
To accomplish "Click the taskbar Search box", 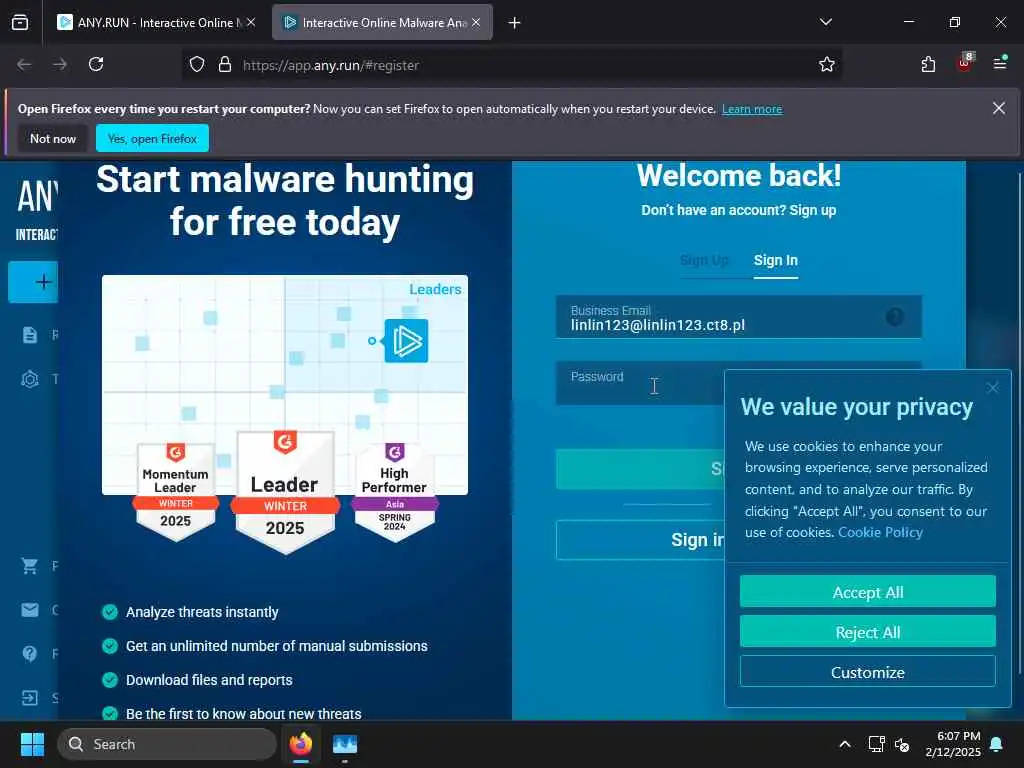I will [x=167, y=744].
